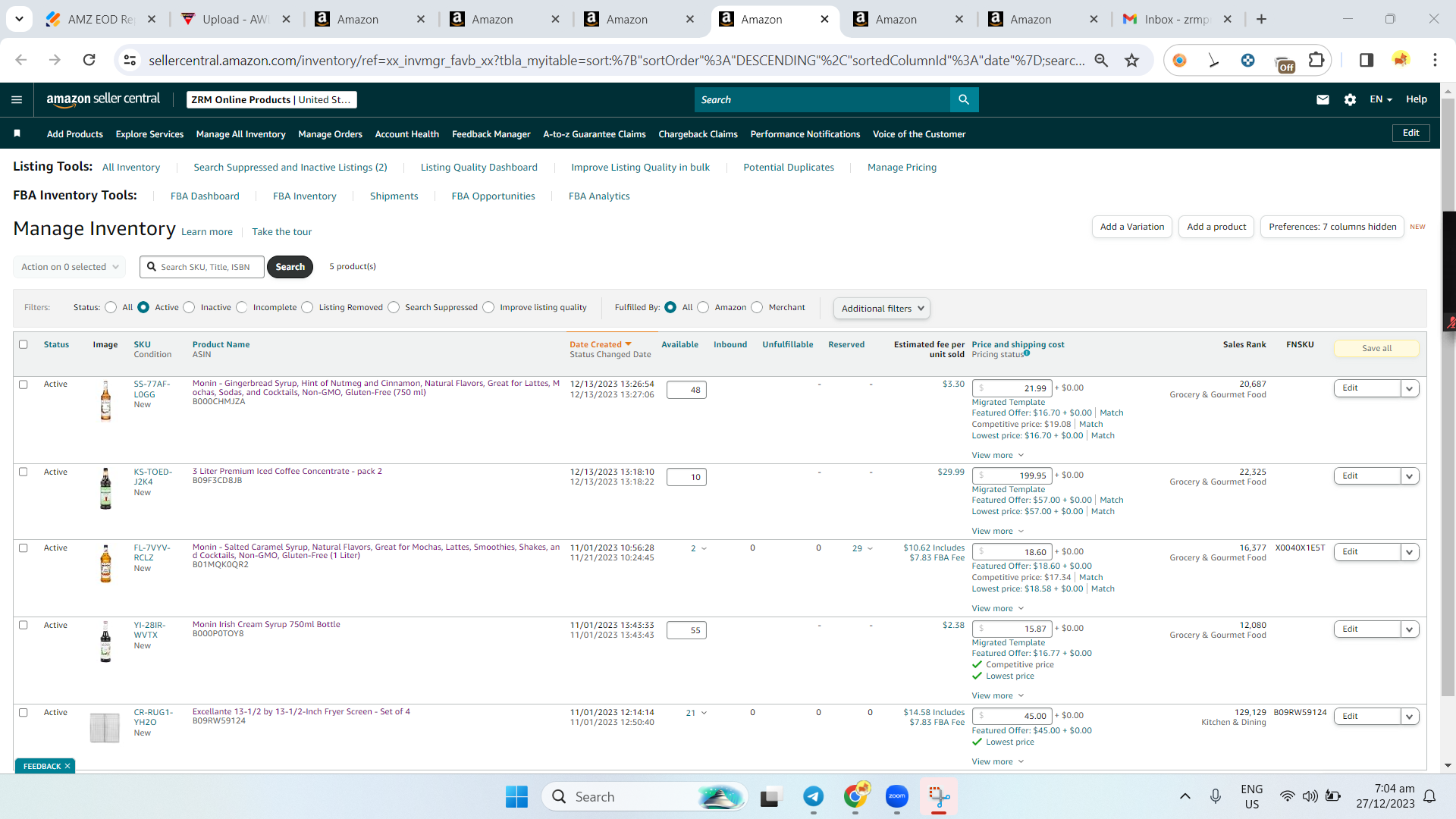Expand View more for Irish Cream Syrup
1456x819 pixels.
[x=998, y=695]
